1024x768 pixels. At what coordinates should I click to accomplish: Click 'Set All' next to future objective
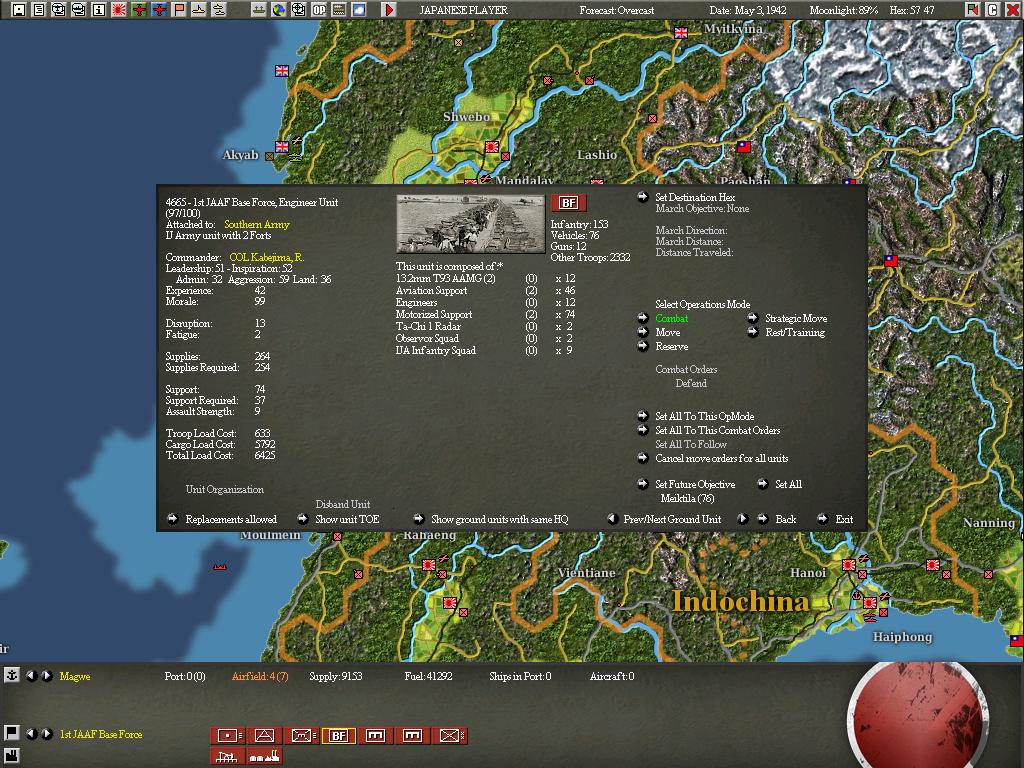788,484
